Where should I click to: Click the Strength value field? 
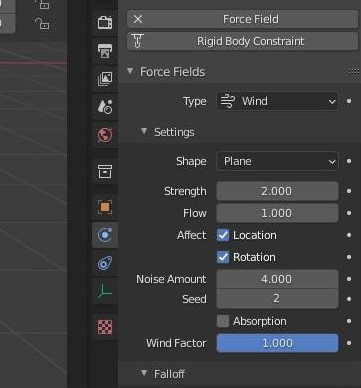point(277,191)
